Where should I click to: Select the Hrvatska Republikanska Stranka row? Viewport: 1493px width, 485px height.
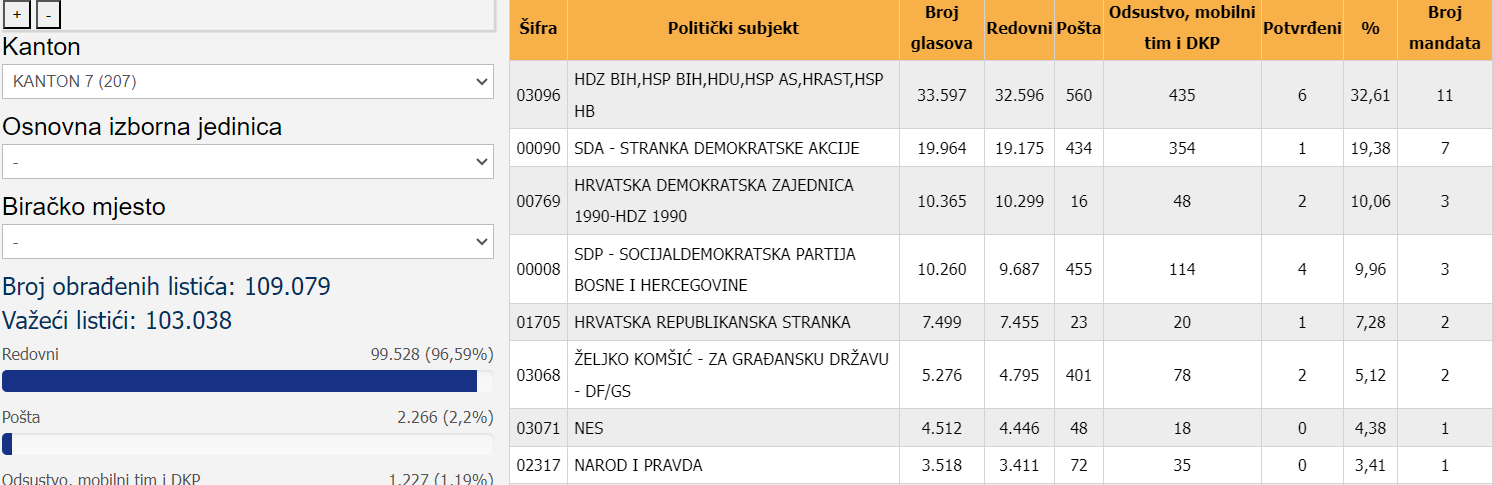pyautogui.click(x=1001, y=322)
